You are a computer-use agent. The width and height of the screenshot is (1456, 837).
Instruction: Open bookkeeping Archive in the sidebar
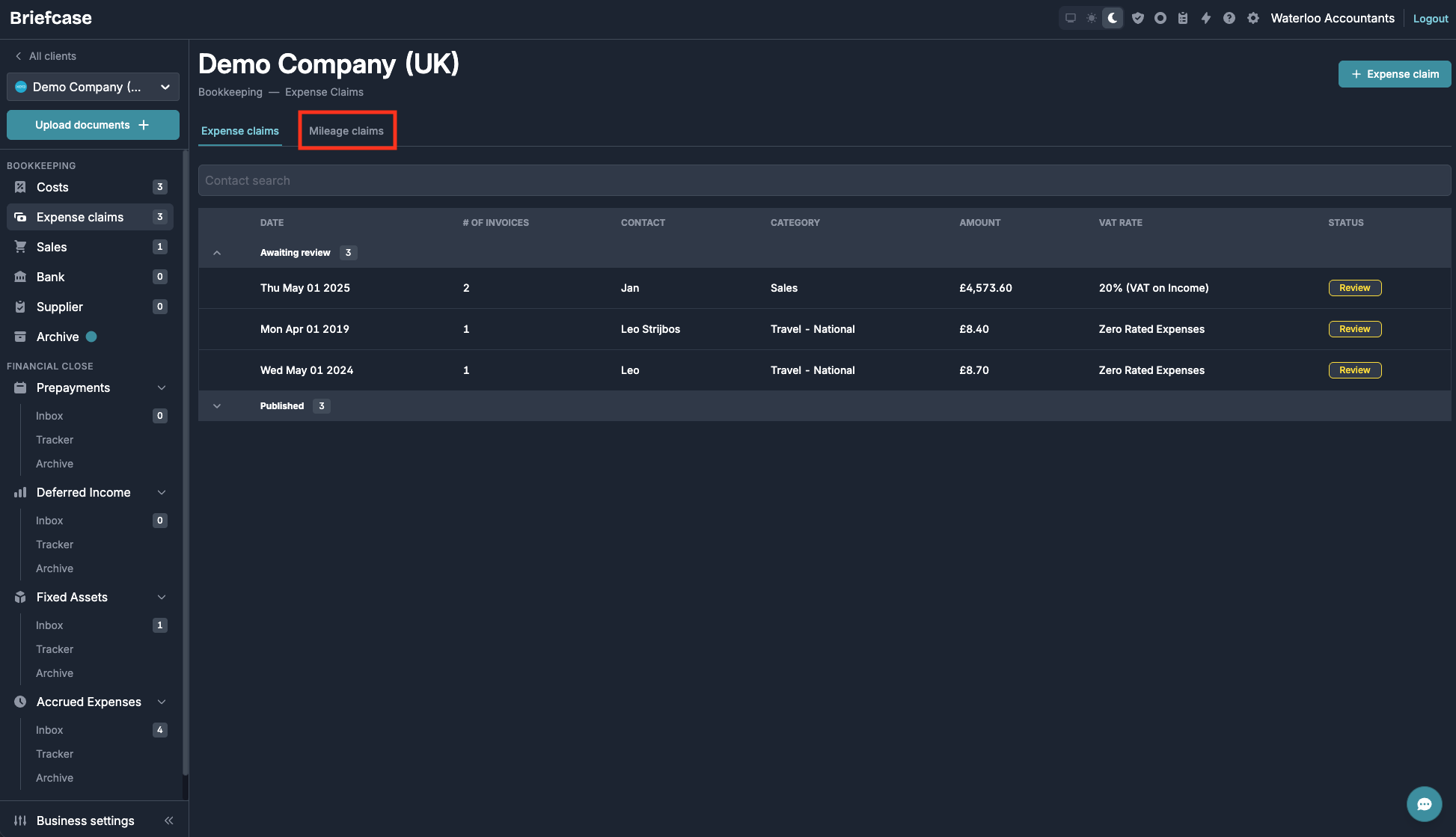pos(90,337)
